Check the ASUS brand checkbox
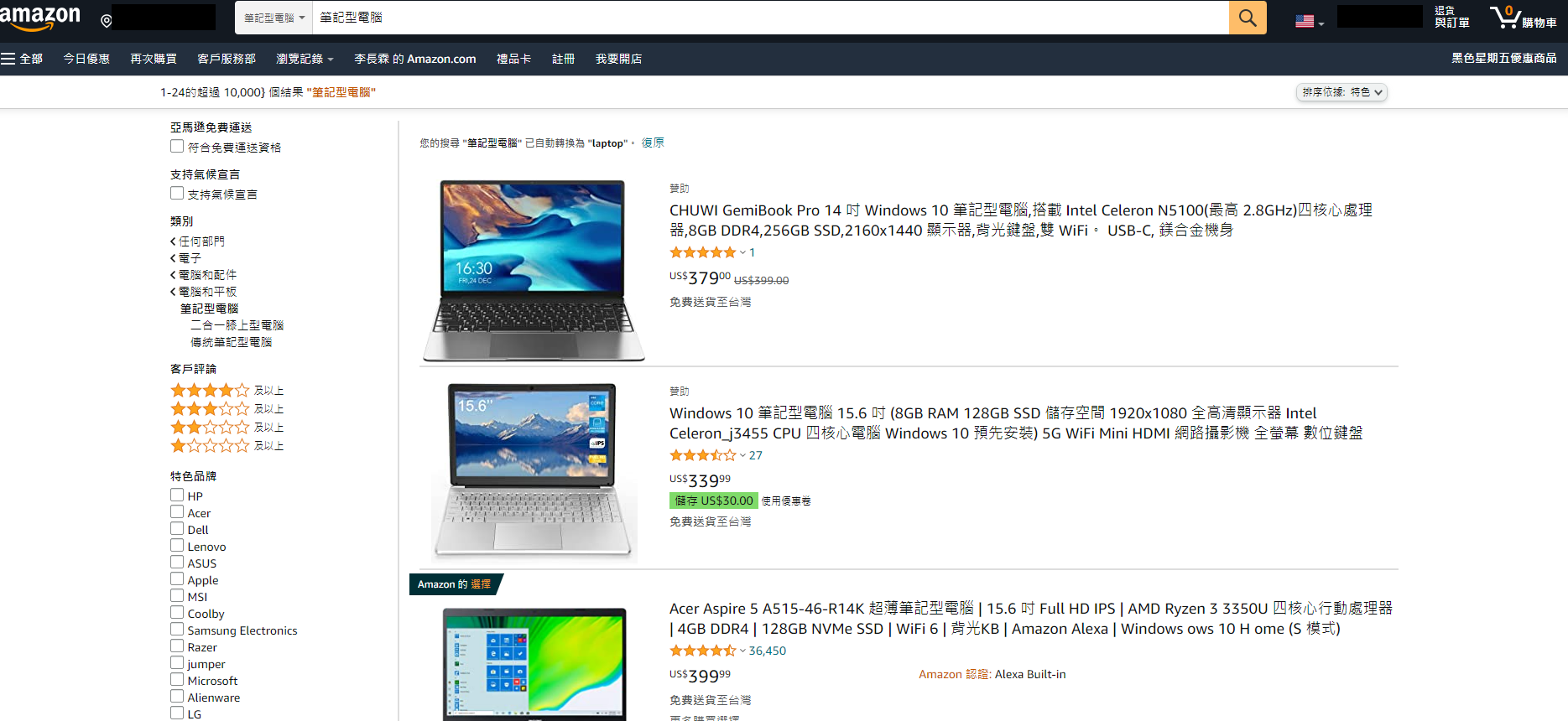 click(x=177, y=562)
